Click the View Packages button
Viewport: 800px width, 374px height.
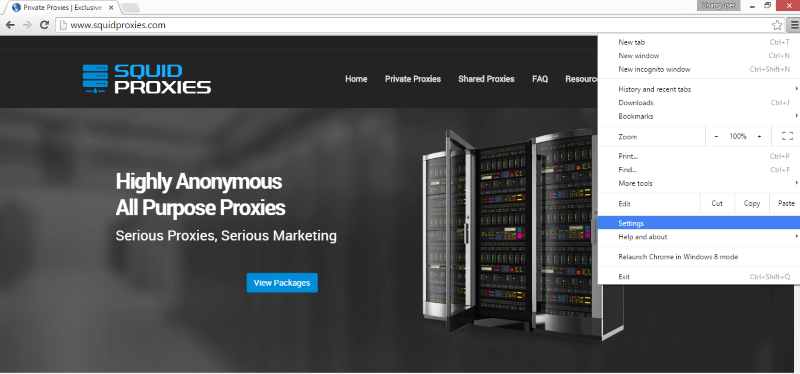tap(282, 283)
